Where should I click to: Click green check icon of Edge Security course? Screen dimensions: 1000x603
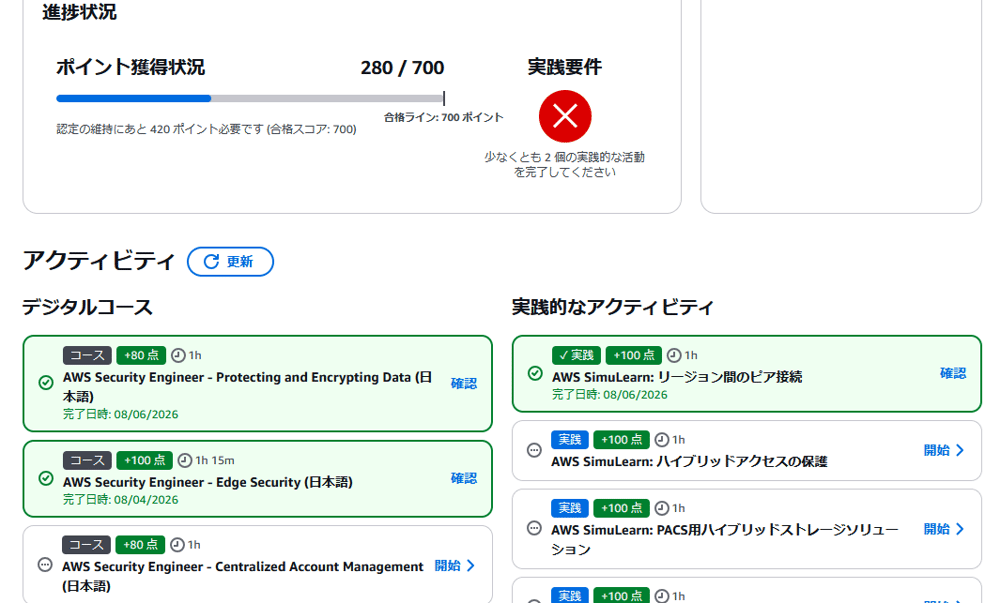point(46,478)
